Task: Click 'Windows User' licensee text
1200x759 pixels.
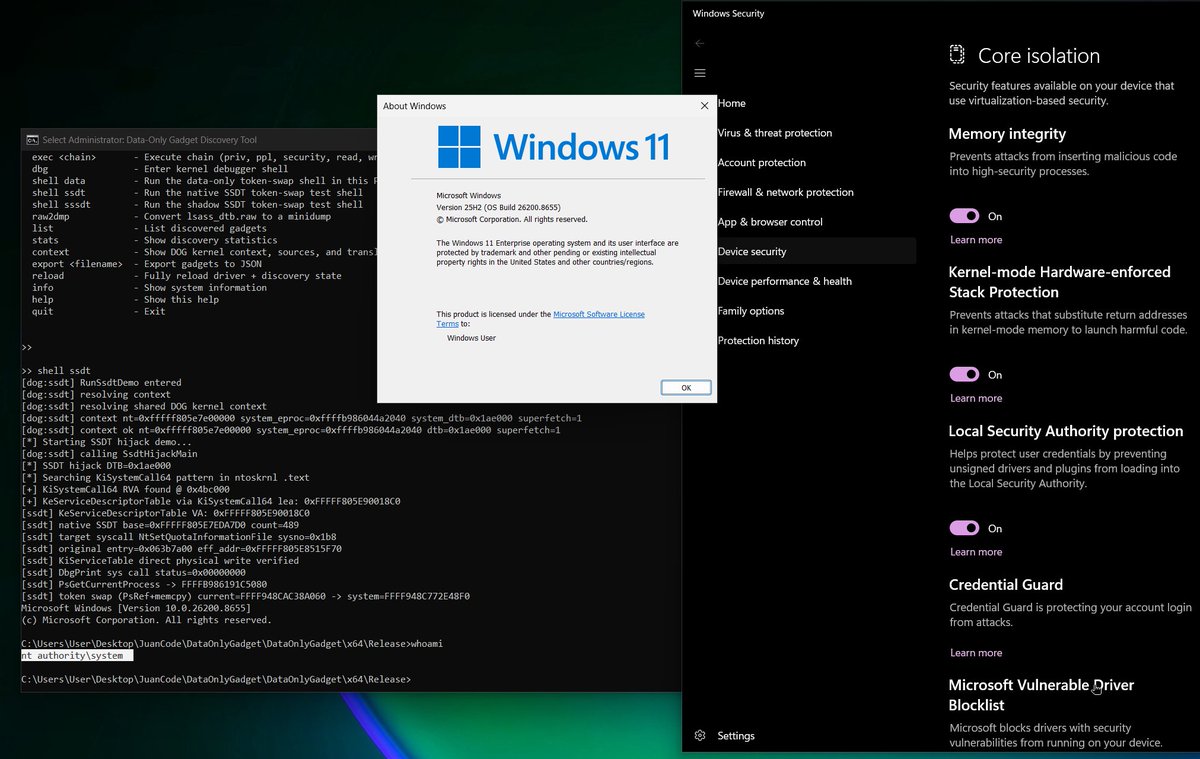Action: point(471,338)
